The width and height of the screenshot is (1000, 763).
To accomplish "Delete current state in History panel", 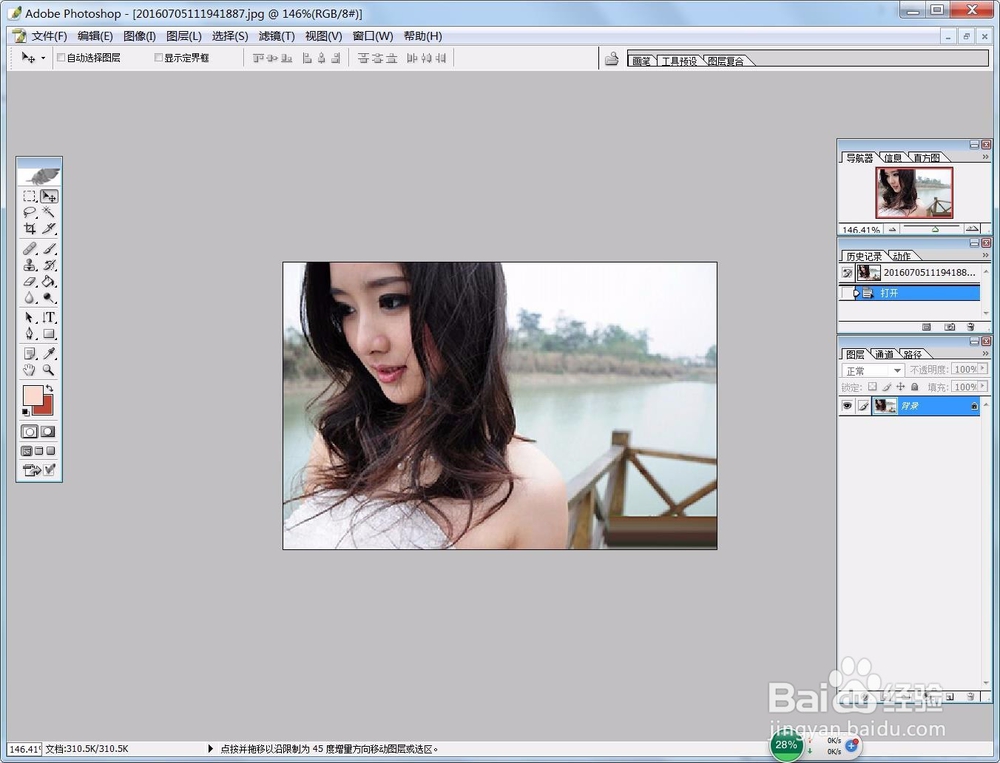I will tap(971, 327).
